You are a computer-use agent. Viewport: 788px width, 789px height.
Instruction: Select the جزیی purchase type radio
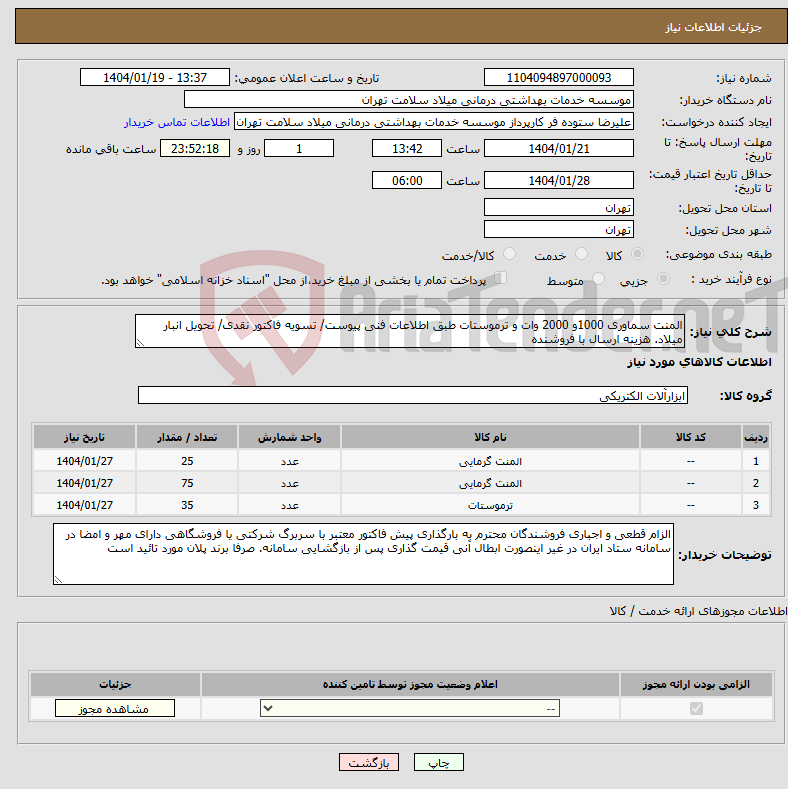663,279
